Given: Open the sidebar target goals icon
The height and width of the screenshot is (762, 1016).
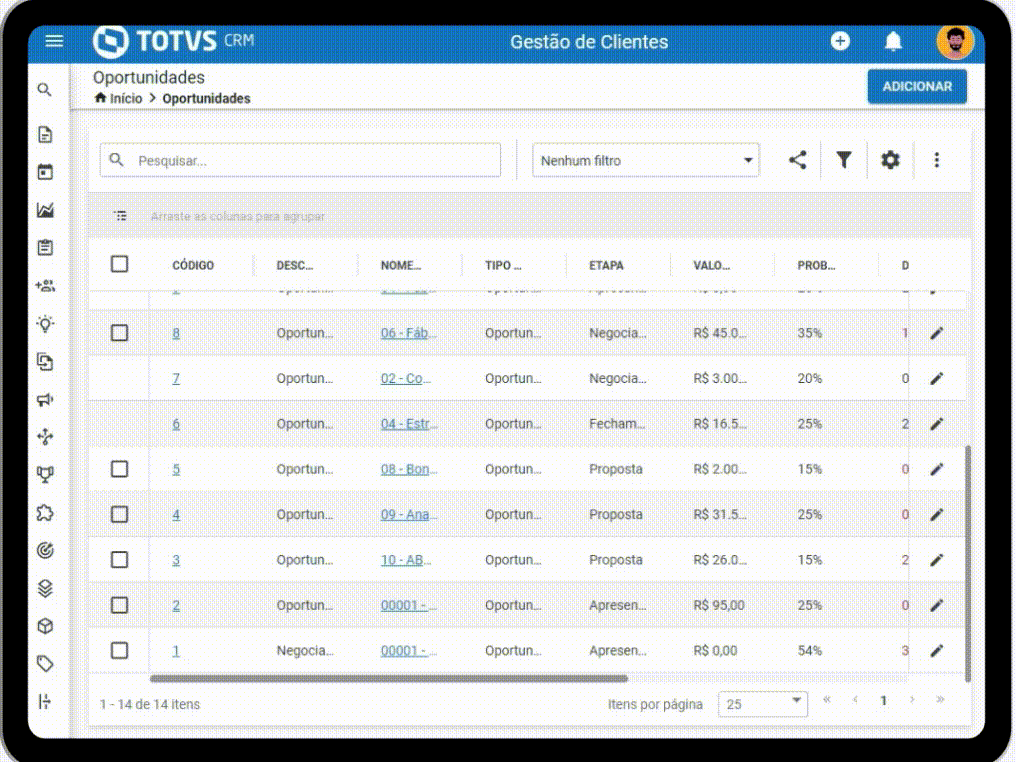Looking at the screenshot, I should pos(45,551).
